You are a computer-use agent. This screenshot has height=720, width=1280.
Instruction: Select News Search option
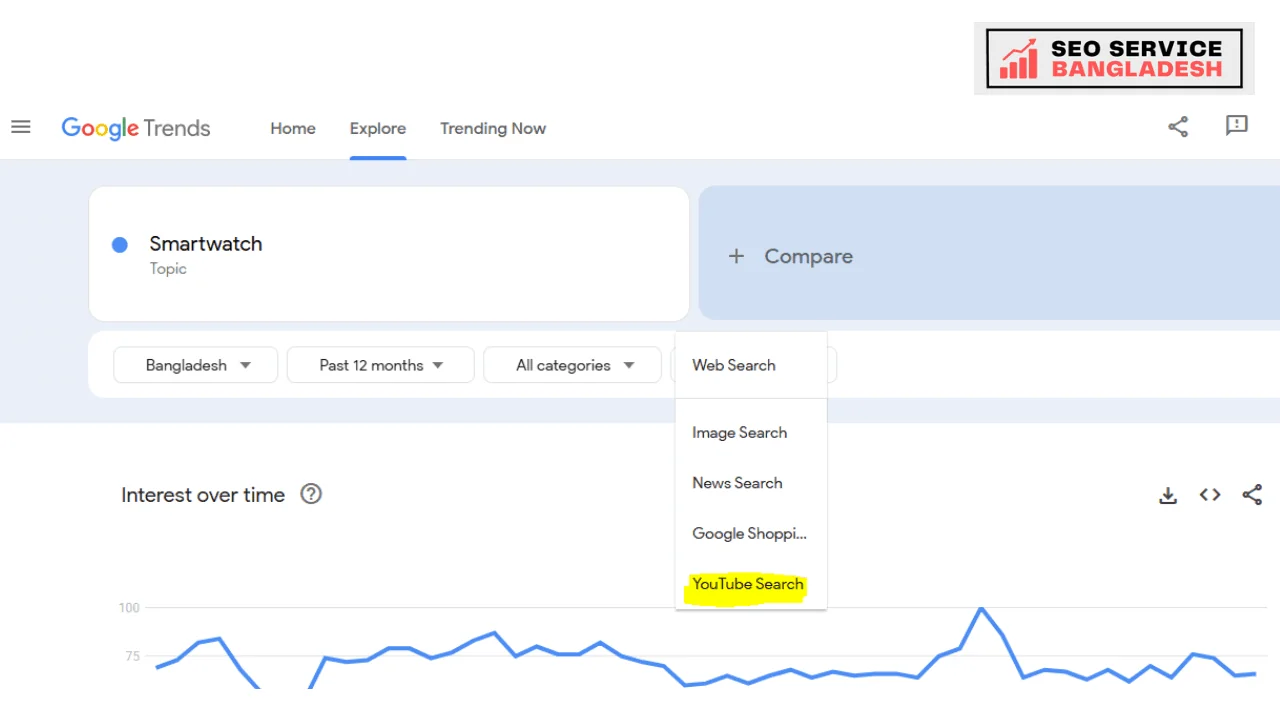coord(751,483)
